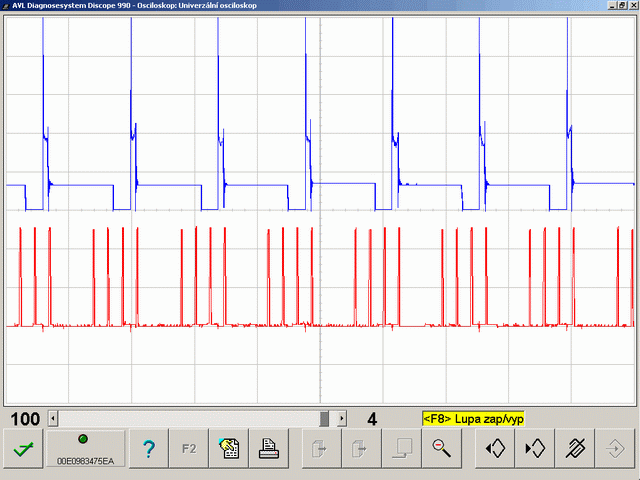640x480 pixels.
Task: Click the yellow F8 Lupa zap/vyp label
Action: (x=473, y=419)
